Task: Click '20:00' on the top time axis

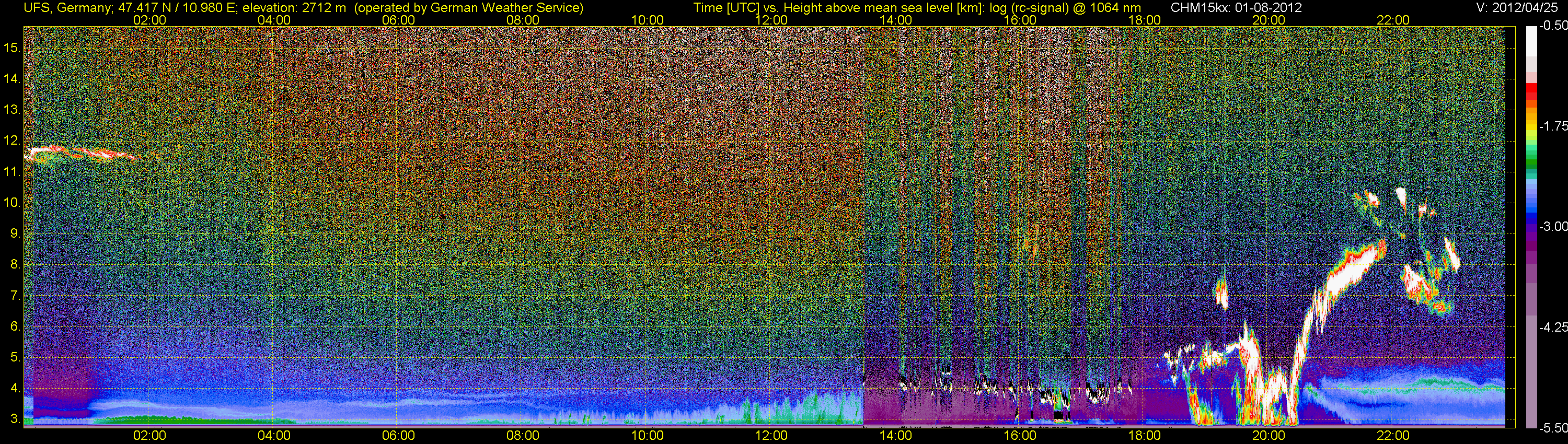Action: click(1269, 20)
